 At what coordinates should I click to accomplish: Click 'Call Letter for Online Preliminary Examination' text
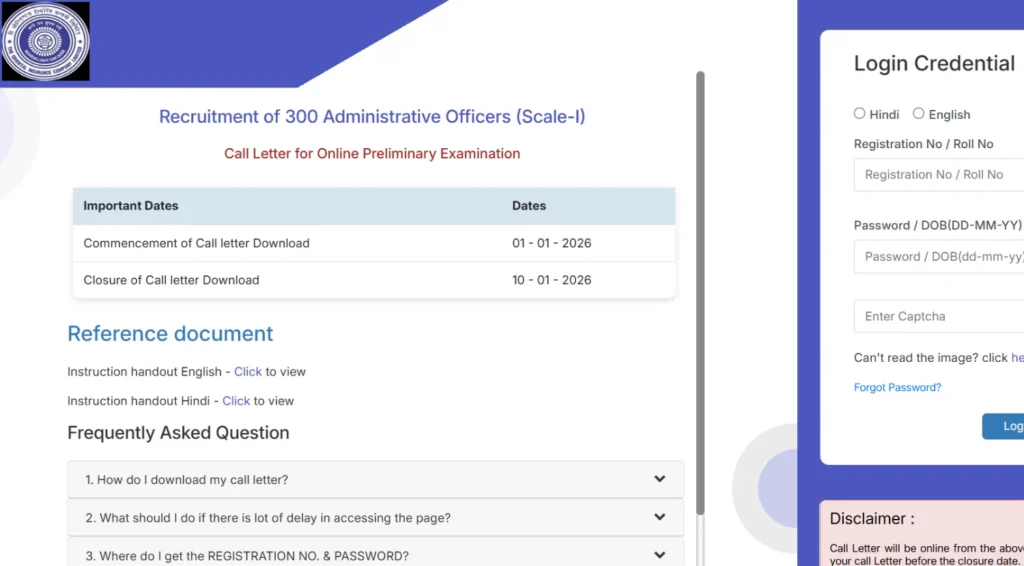tap(372, 154)
